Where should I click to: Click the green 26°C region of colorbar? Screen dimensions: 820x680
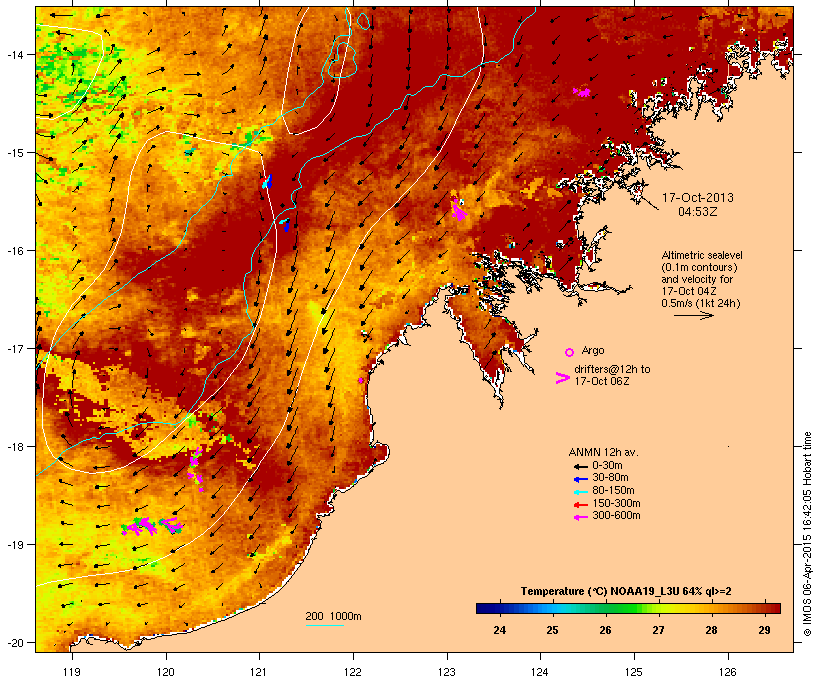pyautogui.click(x=606, y=608)
